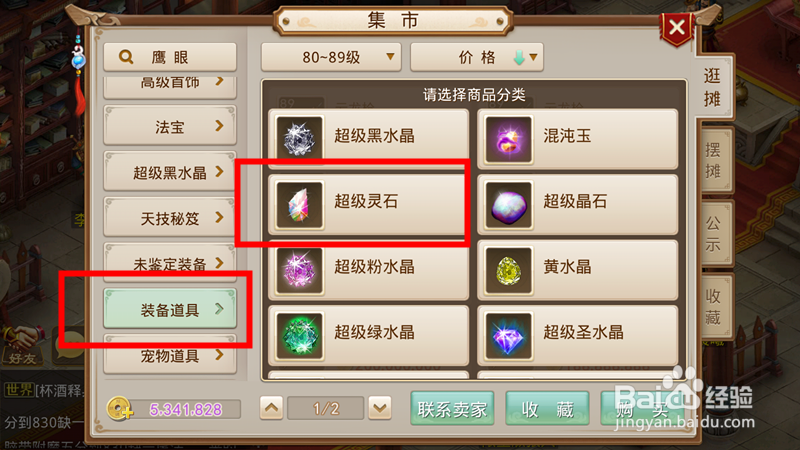Switch to the 公示 side tab
Screen dimensions: 800x450
(713, 233)
